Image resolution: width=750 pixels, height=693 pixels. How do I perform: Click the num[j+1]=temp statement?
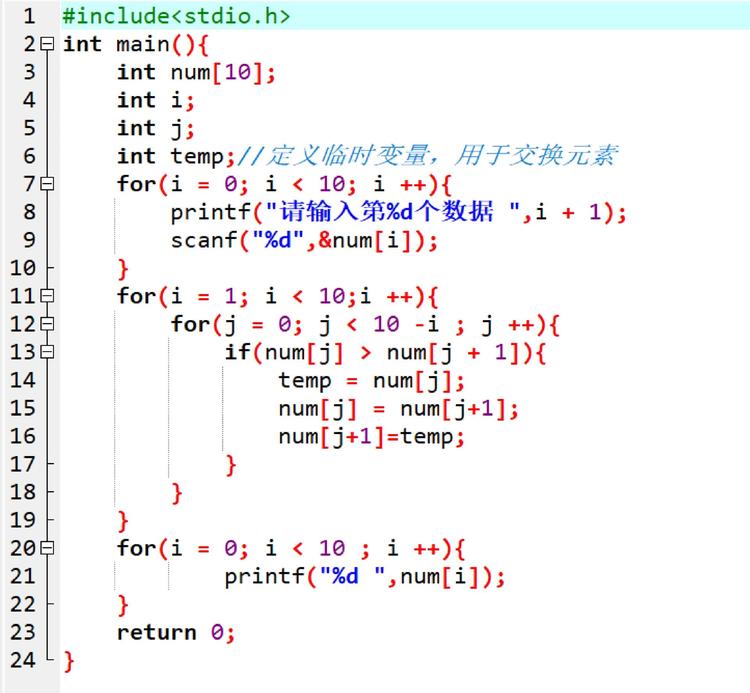[x=371, y=437]
